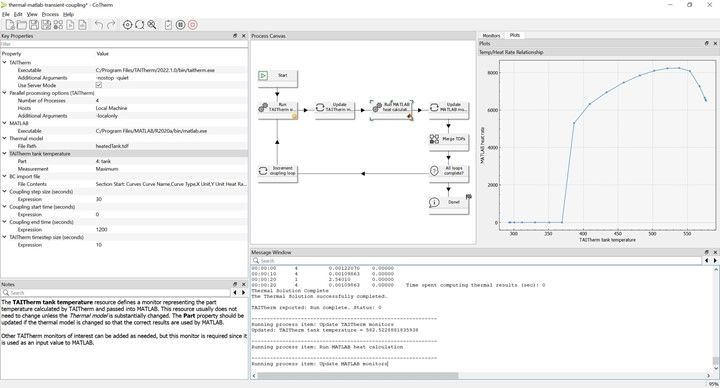Click the red Stop process icon
This screenshot has height=388, width=720.
[x=193, y=25]
